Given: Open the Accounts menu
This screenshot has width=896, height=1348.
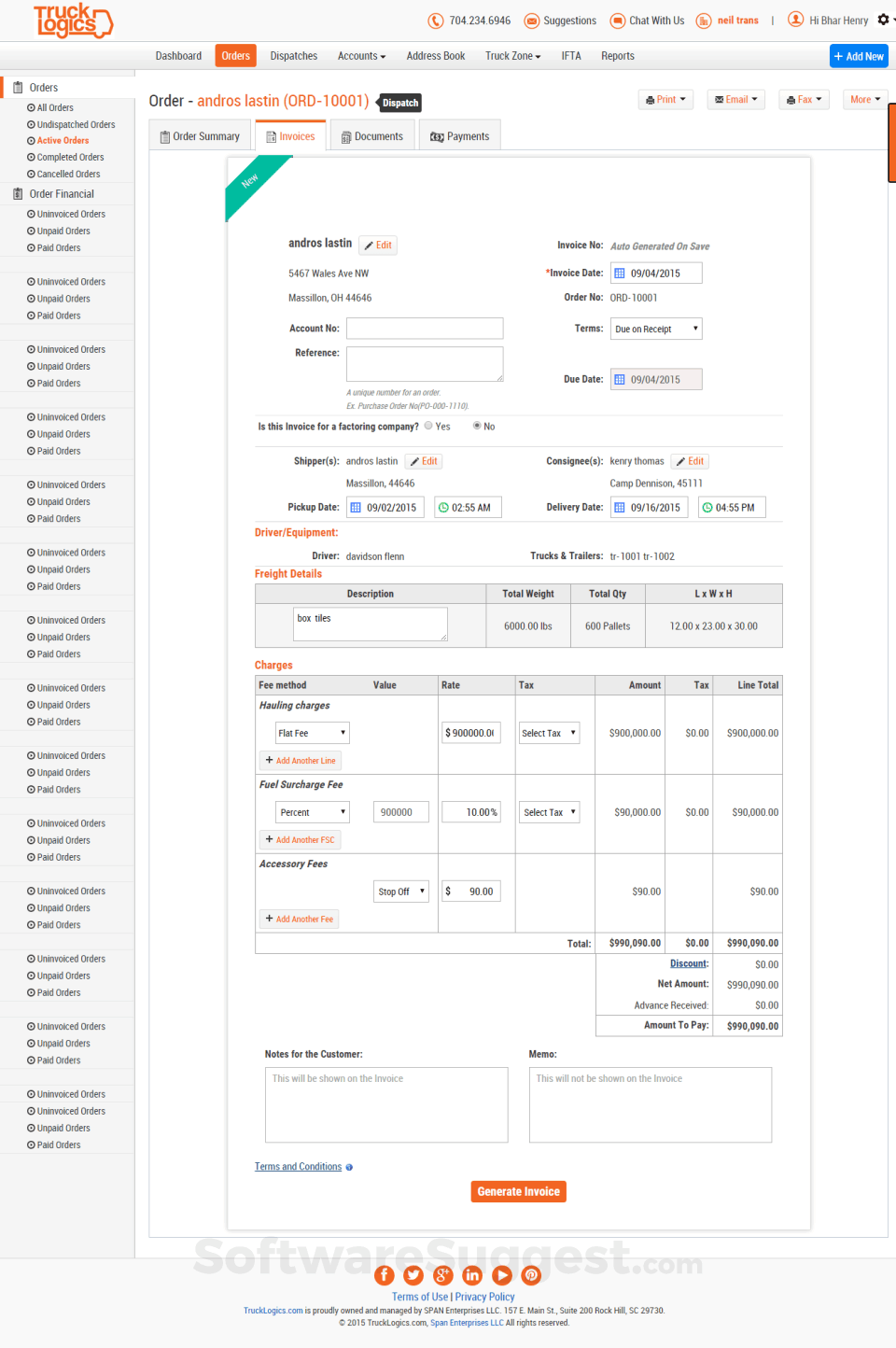Looking at the screenshot, I should coord(361,56).
